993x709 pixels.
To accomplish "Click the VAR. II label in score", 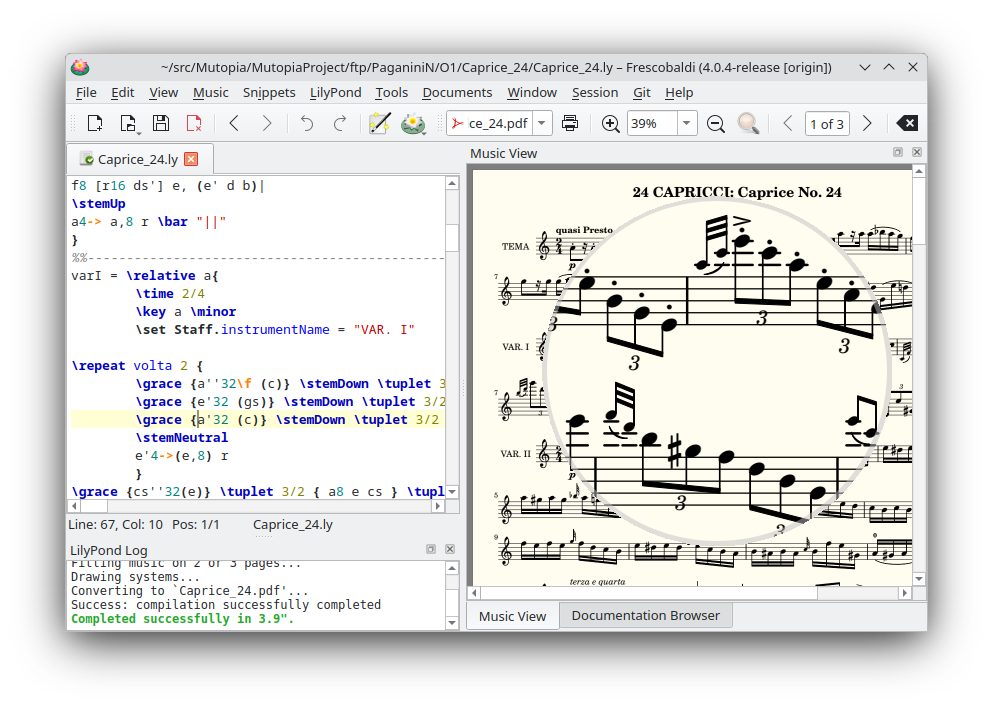I will pos(515,454).
